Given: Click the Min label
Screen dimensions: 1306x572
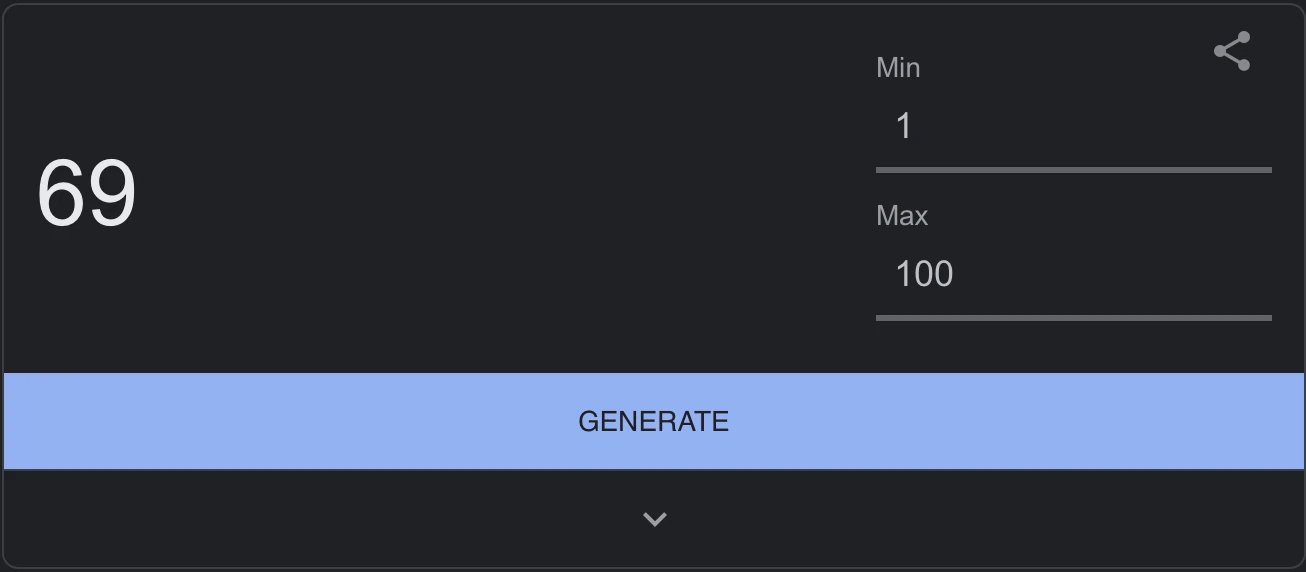Looking at the screenshot, I should pos(898,68).
